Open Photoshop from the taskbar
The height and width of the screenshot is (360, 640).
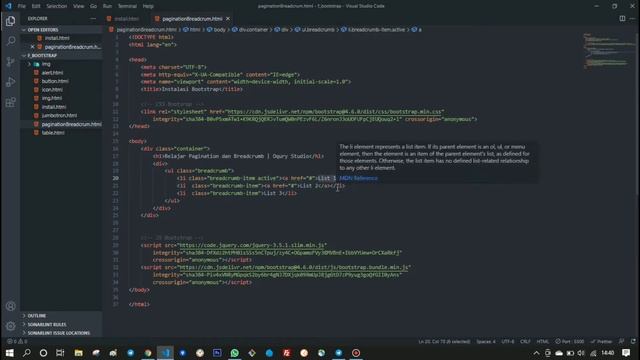217,353
